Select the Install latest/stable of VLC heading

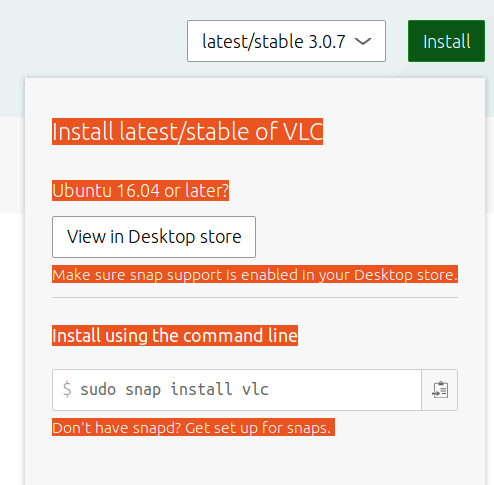187,131
